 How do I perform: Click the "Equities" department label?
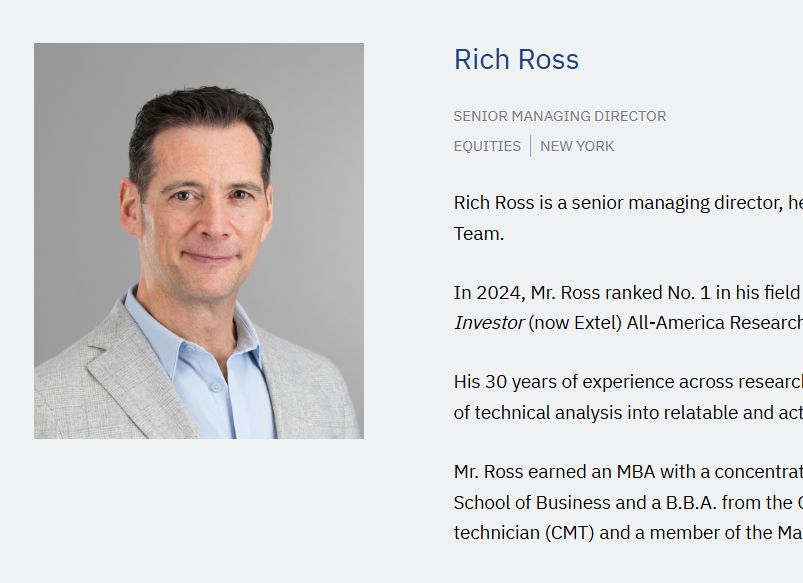pos(487,146)
